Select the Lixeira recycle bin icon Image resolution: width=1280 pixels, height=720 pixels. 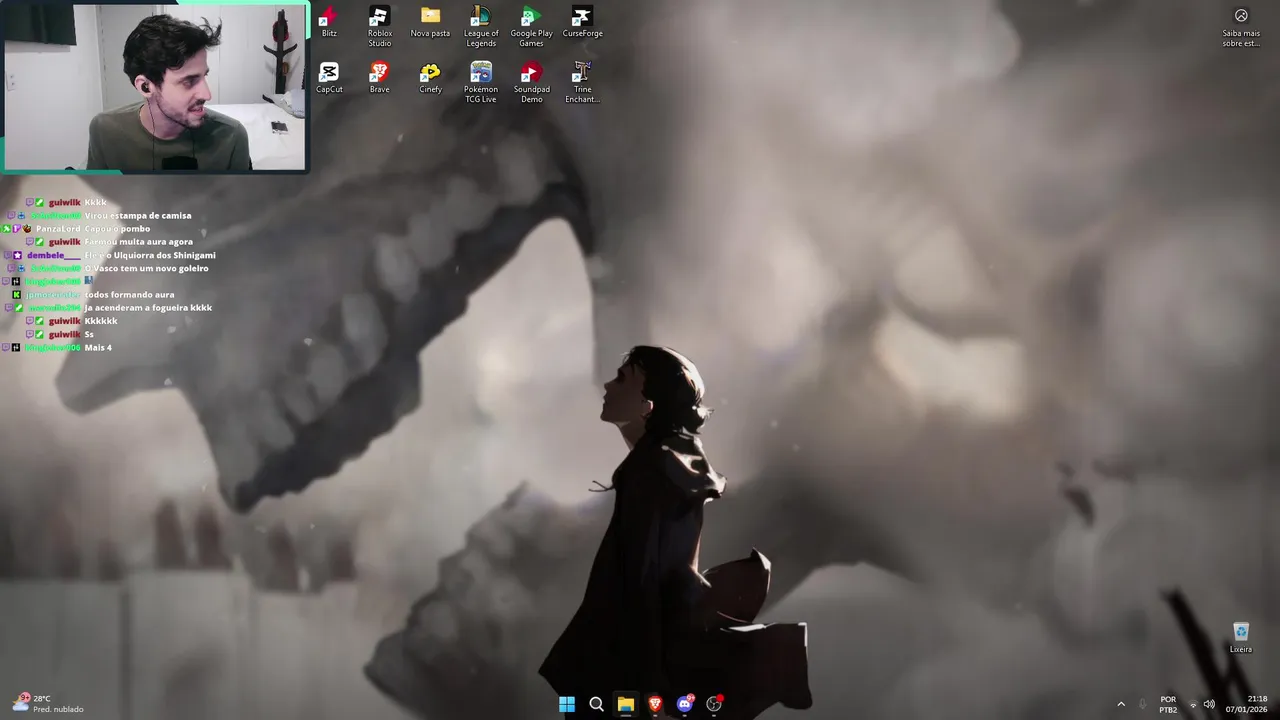(x=1241, y=638)
